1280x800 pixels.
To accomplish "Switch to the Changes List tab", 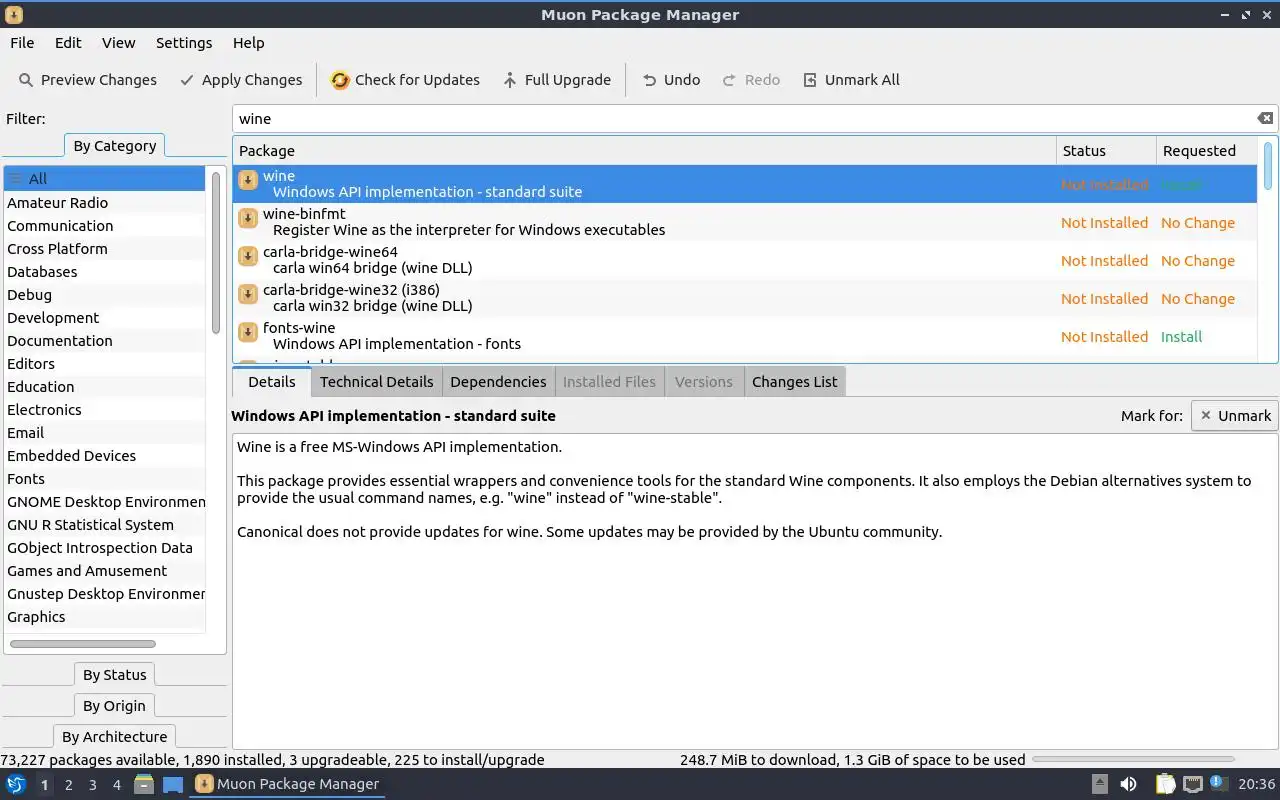I will [795, 382].
